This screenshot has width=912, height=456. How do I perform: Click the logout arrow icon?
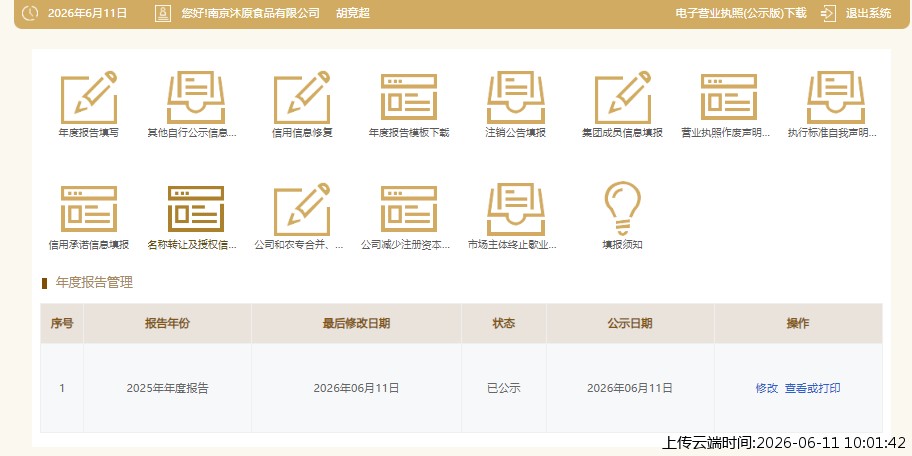coord(828,13)
